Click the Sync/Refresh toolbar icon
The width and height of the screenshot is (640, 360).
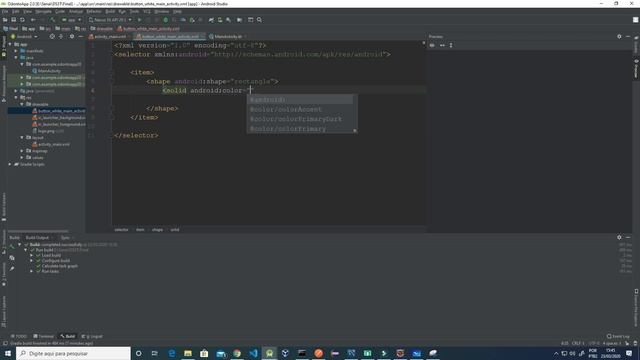pyautogui.click(x=22, y=20)
